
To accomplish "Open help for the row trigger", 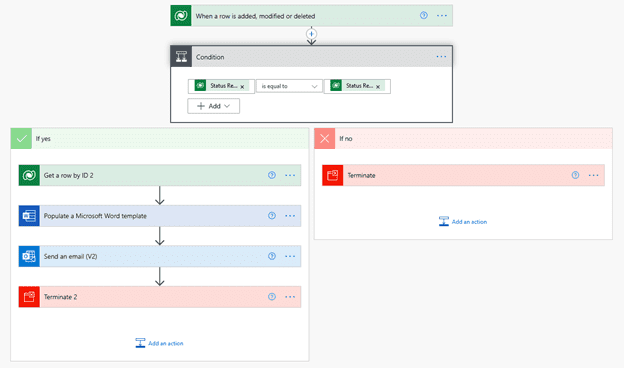I will tap(424, 16).
